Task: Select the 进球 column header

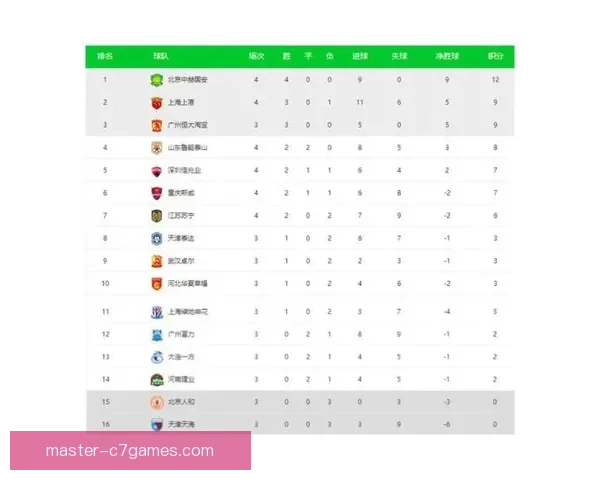Action: [x=359, y=56]
